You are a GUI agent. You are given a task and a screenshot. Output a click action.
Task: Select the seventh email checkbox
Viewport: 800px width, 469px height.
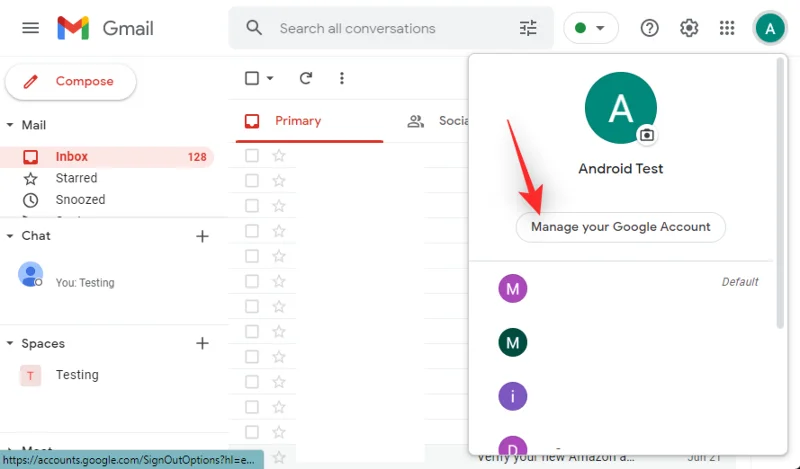coord(252,306)
